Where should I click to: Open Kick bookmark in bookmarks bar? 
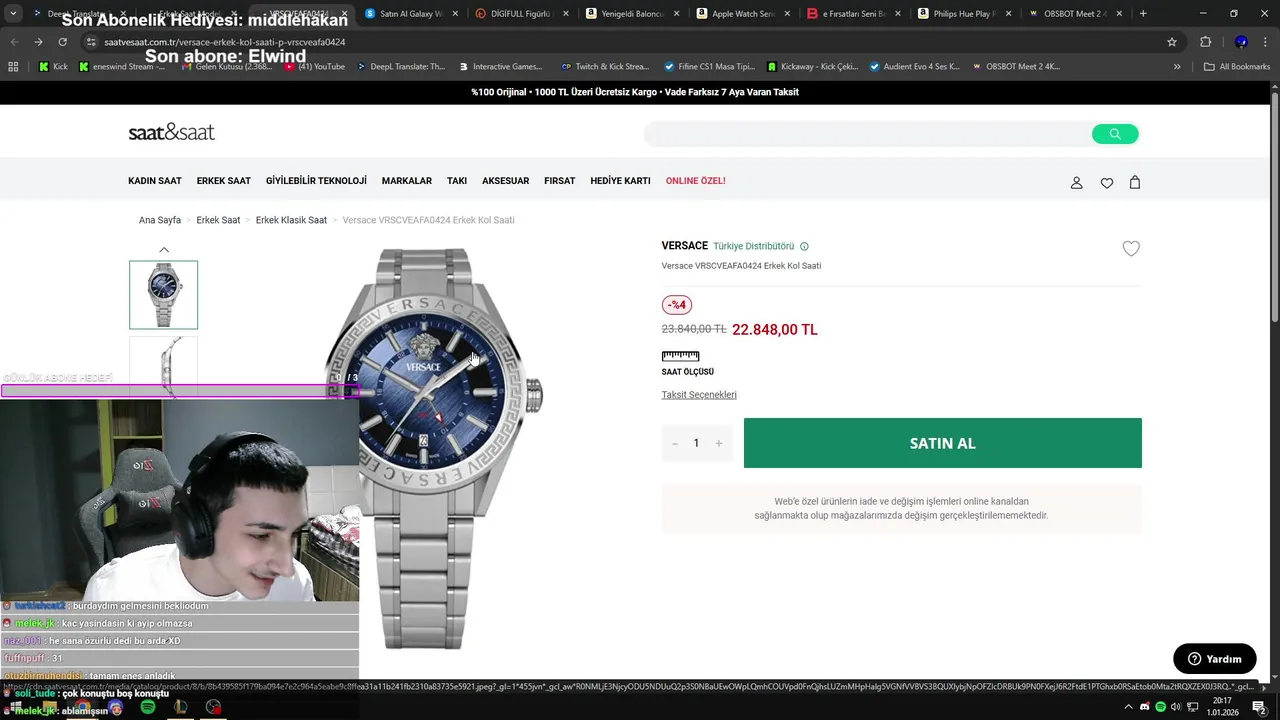point(53,66)
